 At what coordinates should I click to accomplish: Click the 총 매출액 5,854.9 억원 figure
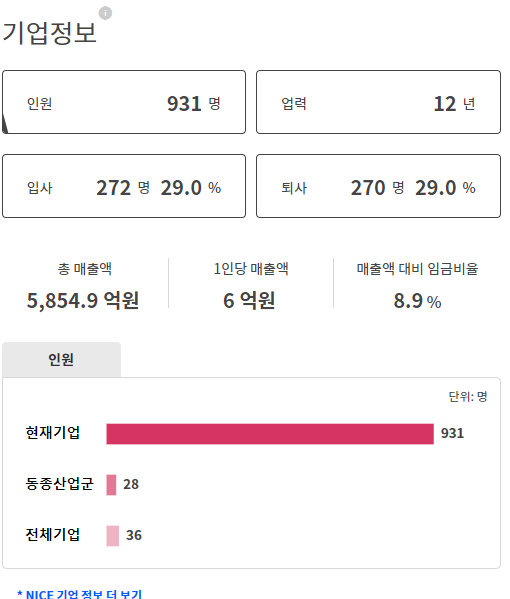pyautogui.click(x=83, y=300)
